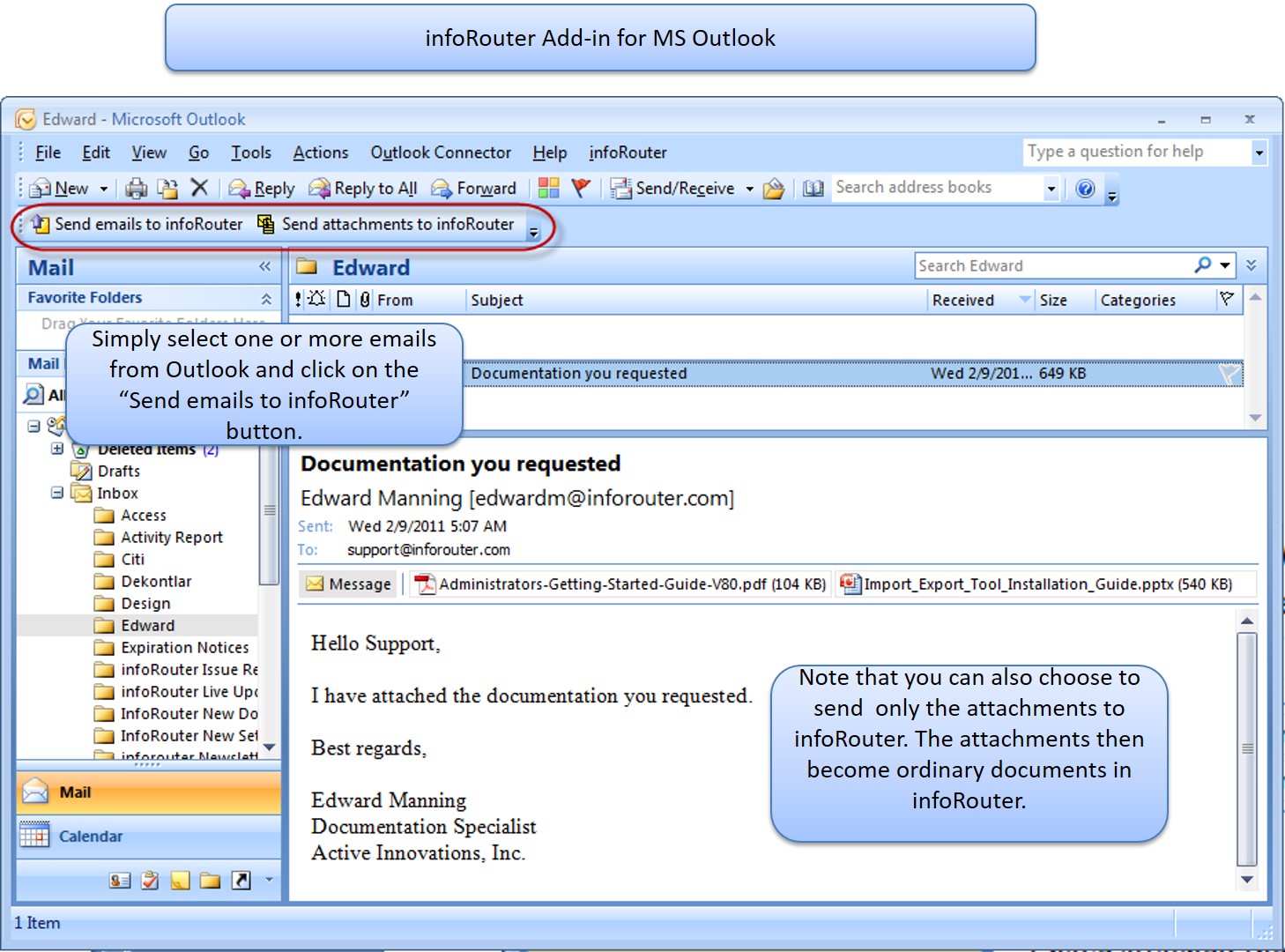Open the New item dropdown arrow
1285x952 pixels.
click(103, 189)
